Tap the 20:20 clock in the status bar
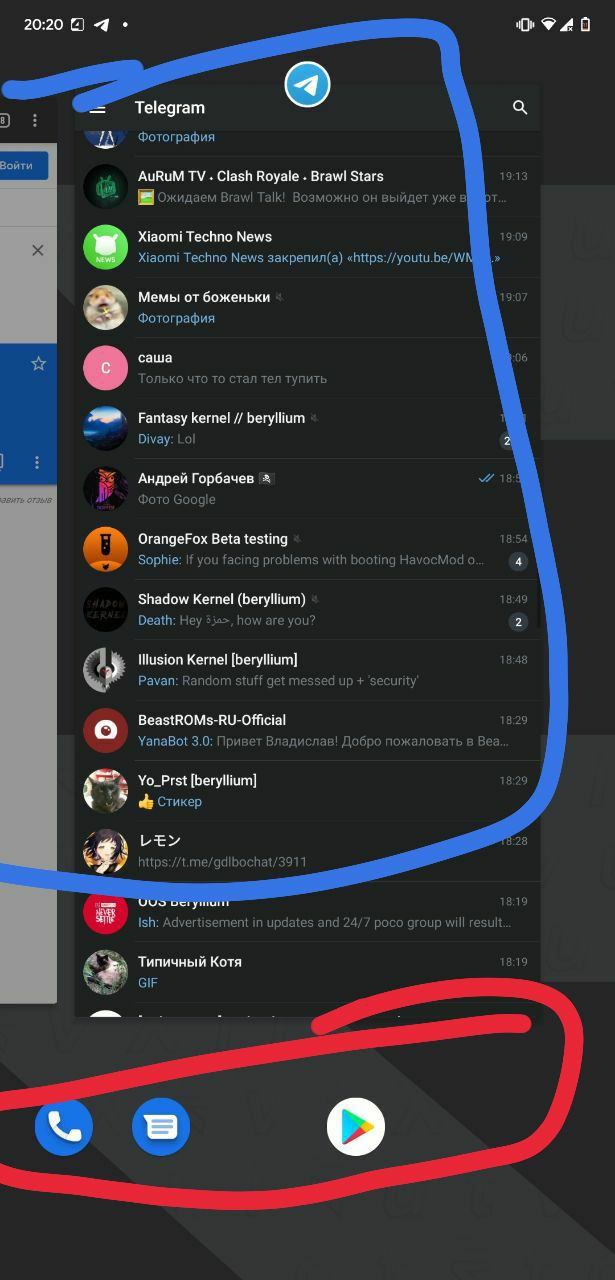Image resolution: width=615 pixels, height=1280 pixels. pyautogui.click(x=43, y=24)
